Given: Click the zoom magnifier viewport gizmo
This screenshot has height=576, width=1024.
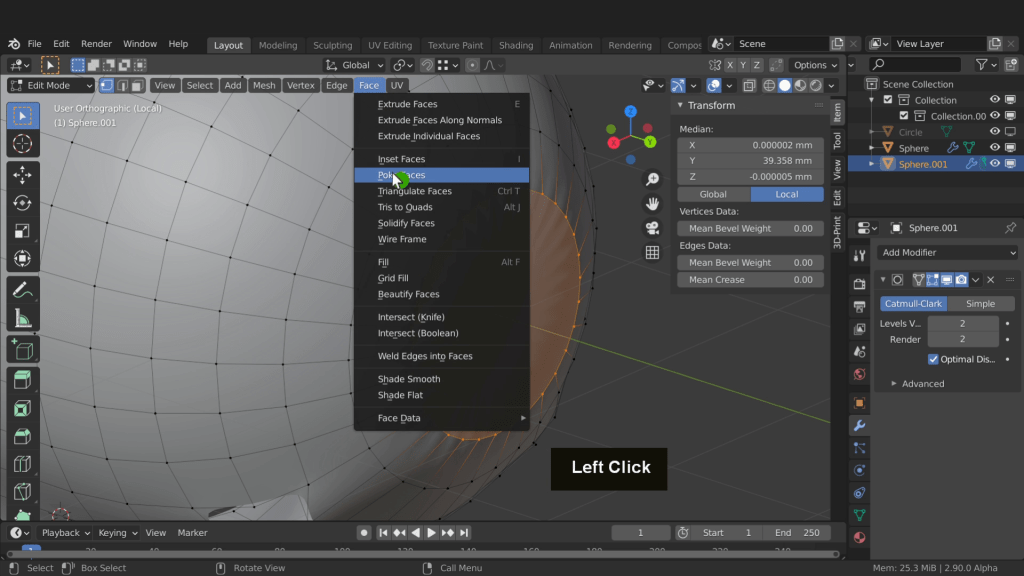Looking at the screenshot, I should click(652, 179).
